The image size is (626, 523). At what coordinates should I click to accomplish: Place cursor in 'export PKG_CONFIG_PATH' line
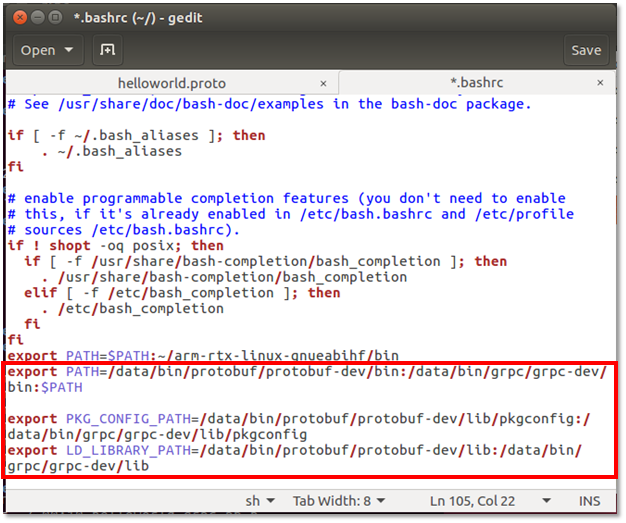299,418
